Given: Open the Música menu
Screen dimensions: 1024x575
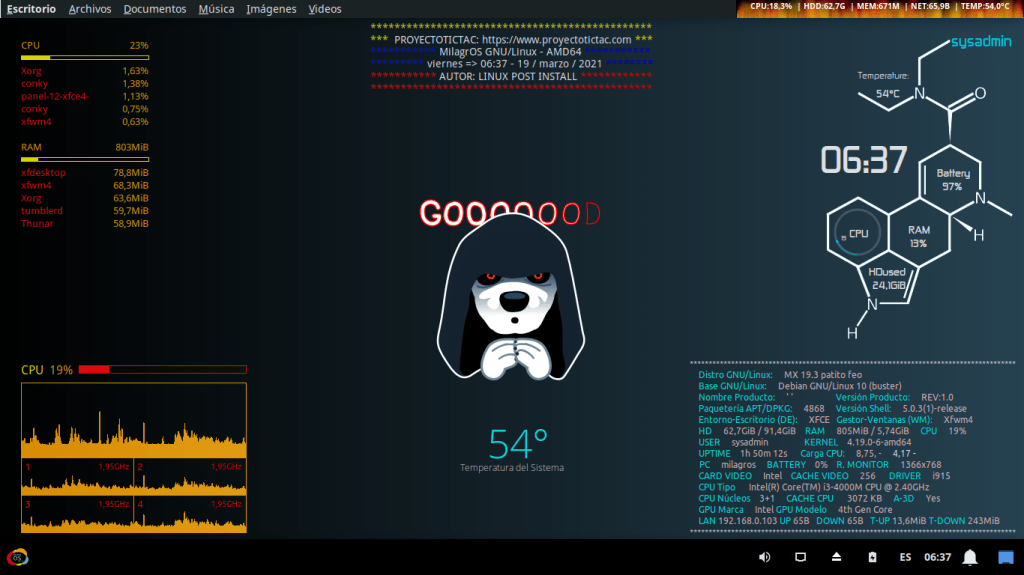Looking at the screenshot, I should click(217, 9).
